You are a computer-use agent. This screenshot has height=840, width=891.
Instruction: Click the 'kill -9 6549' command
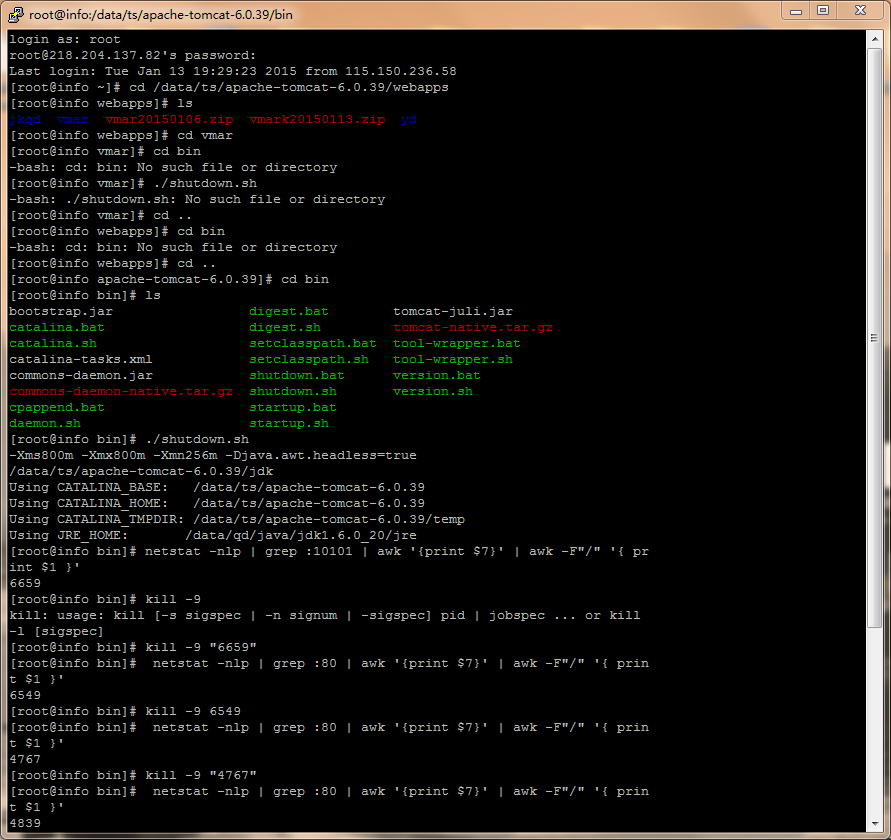(x=193, y=711)
